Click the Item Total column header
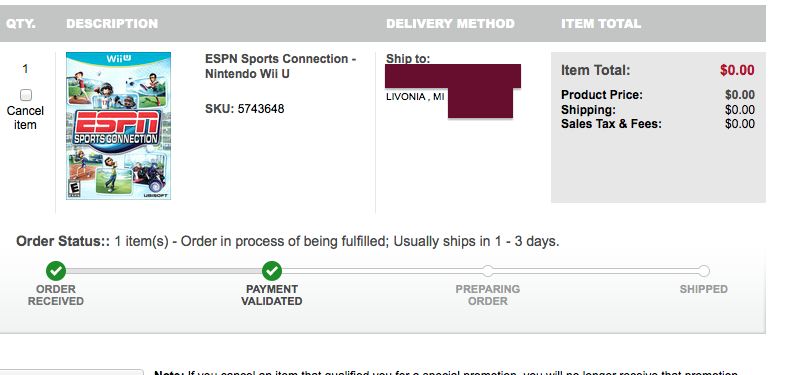This screenshot has height=375, width=786. pyautogui.click(x=601, y=24)
